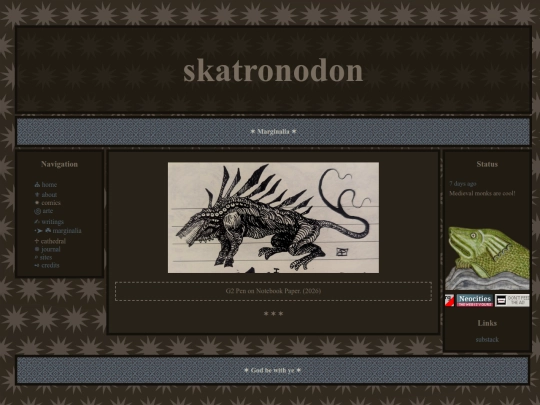Click the red and white badge

tap(449, 300)
